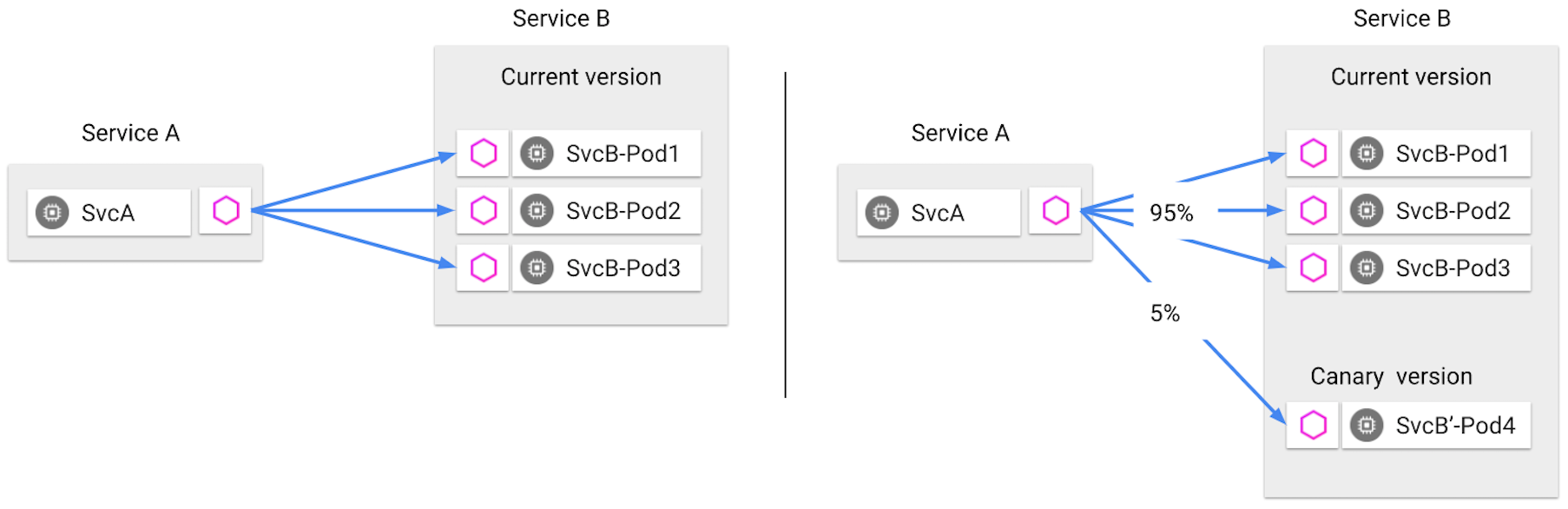The image size is (1568, 509).
Task: Click the vertical divider line between diagrams
Action: 785,235
